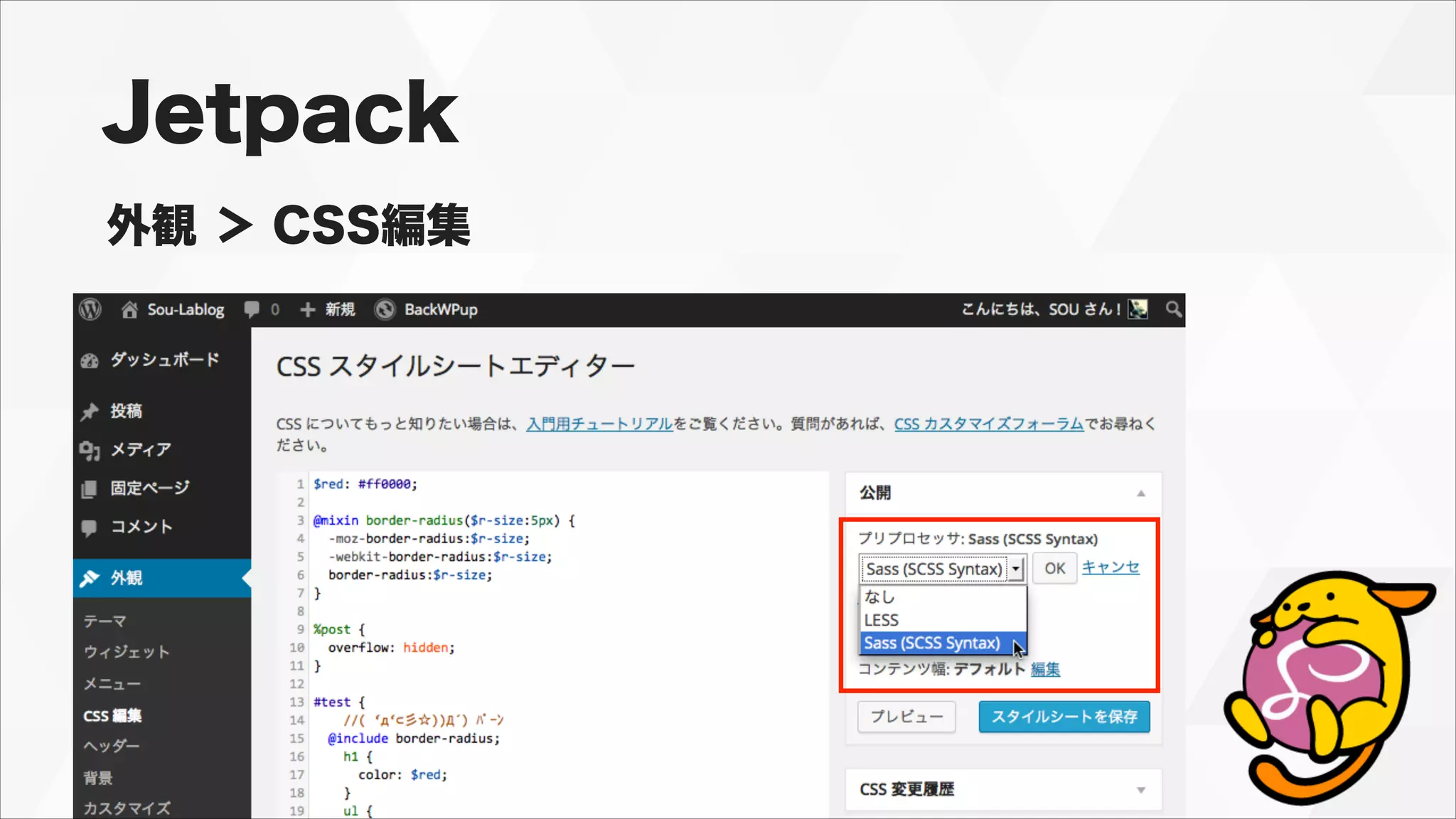The image size is (1456, 819).
Task: Click the home icon beside Sou-Lablog
Action: 129,309
